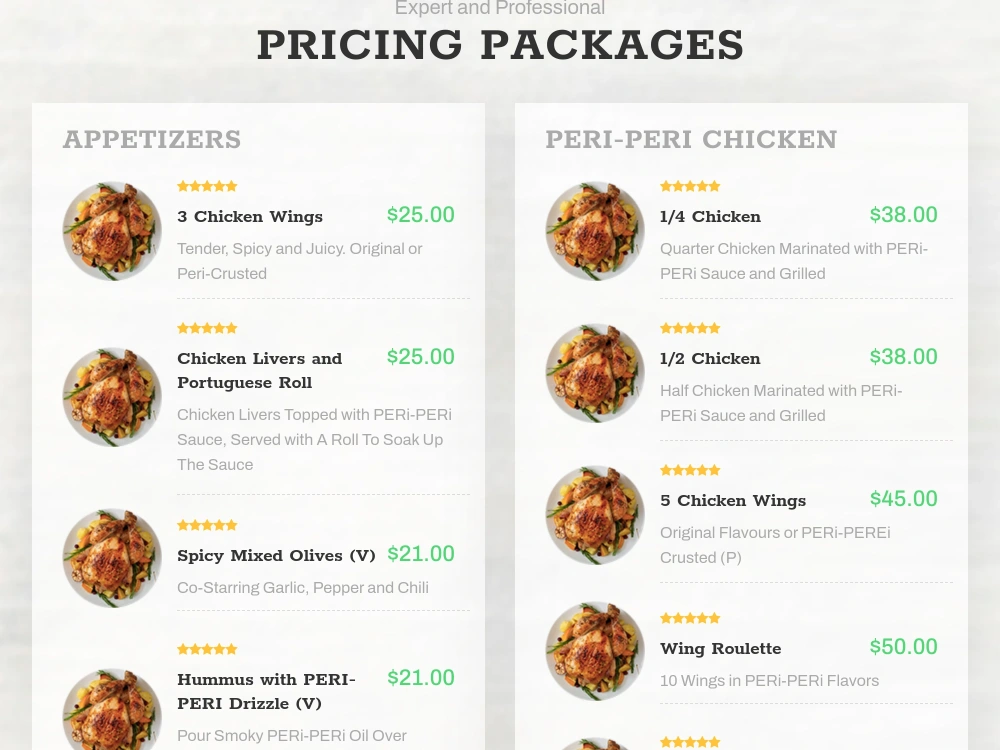The height and width of the screenshot is (750, 1000).
Task: Click the $45.00 price for 5 Chicken Wings
Action: [x=904, y=498]
